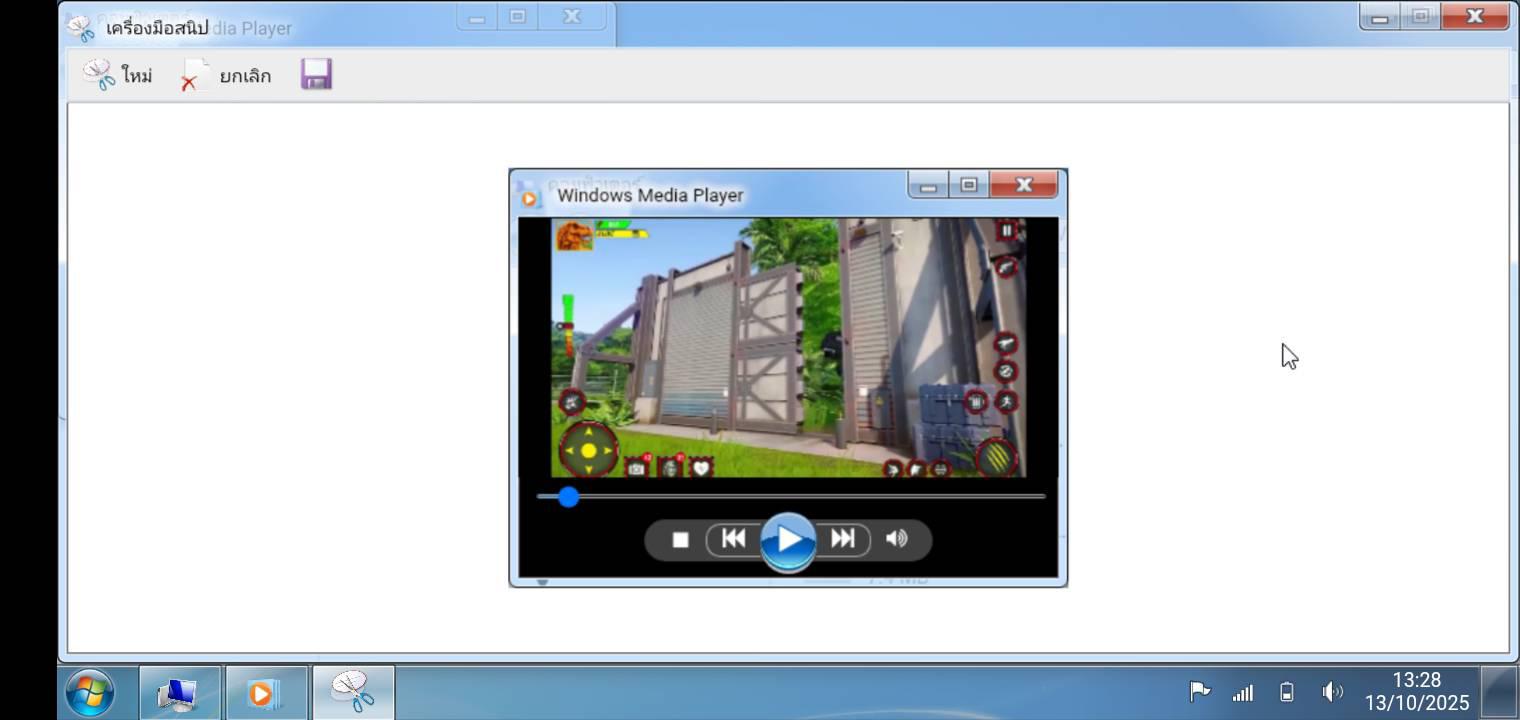Image resolution: width=1520 pixels, height=720 pixels.
Task: Click the network signal tray icon
Action: (x=1243, y=692)
